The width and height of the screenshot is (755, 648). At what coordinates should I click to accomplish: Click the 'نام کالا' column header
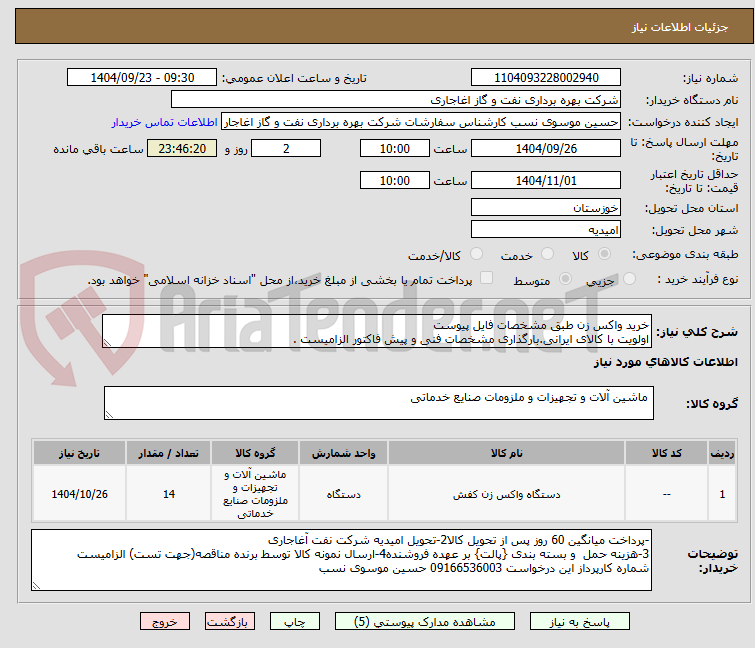pos(507,453)
